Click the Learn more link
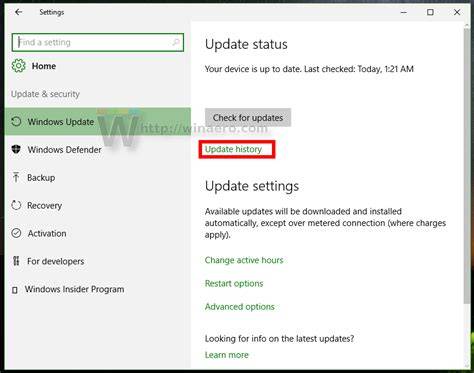 227,355
